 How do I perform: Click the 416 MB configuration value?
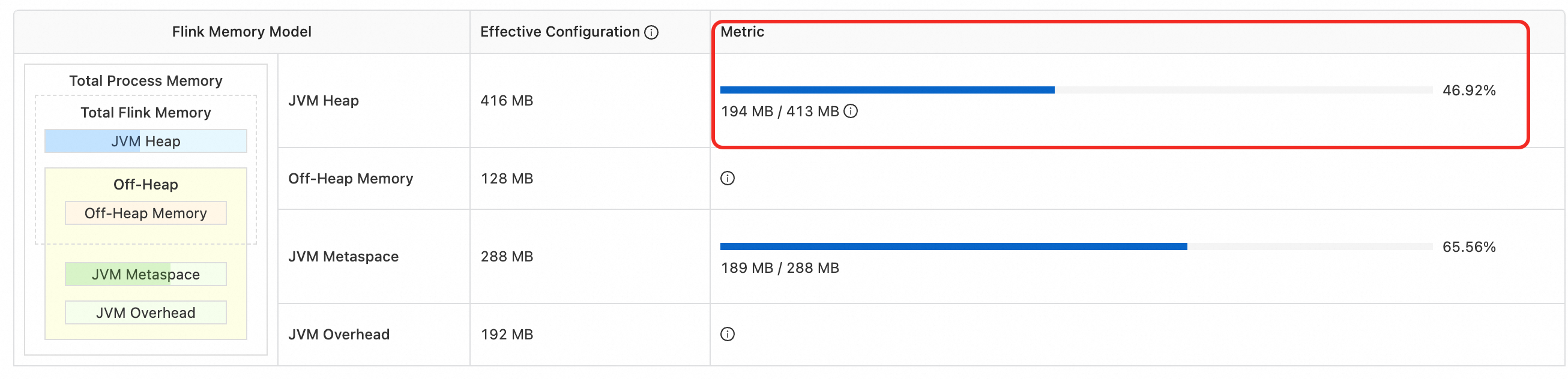[x=507, y=101]
